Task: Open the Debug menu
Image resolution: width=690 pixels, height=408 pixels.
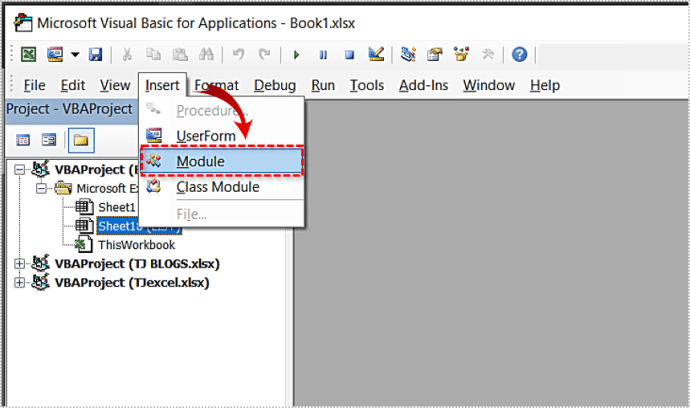Action: 275,85
